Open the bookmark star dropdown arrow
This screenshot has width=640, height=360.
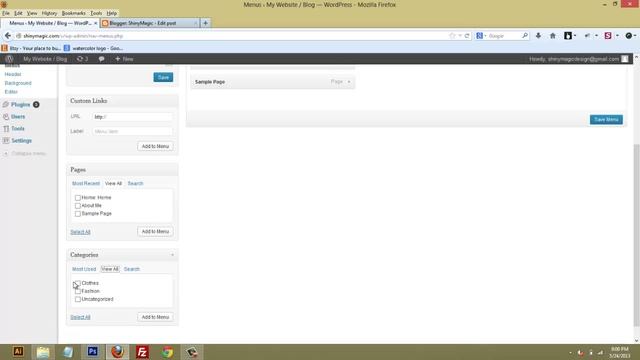[x=460, y=36]
